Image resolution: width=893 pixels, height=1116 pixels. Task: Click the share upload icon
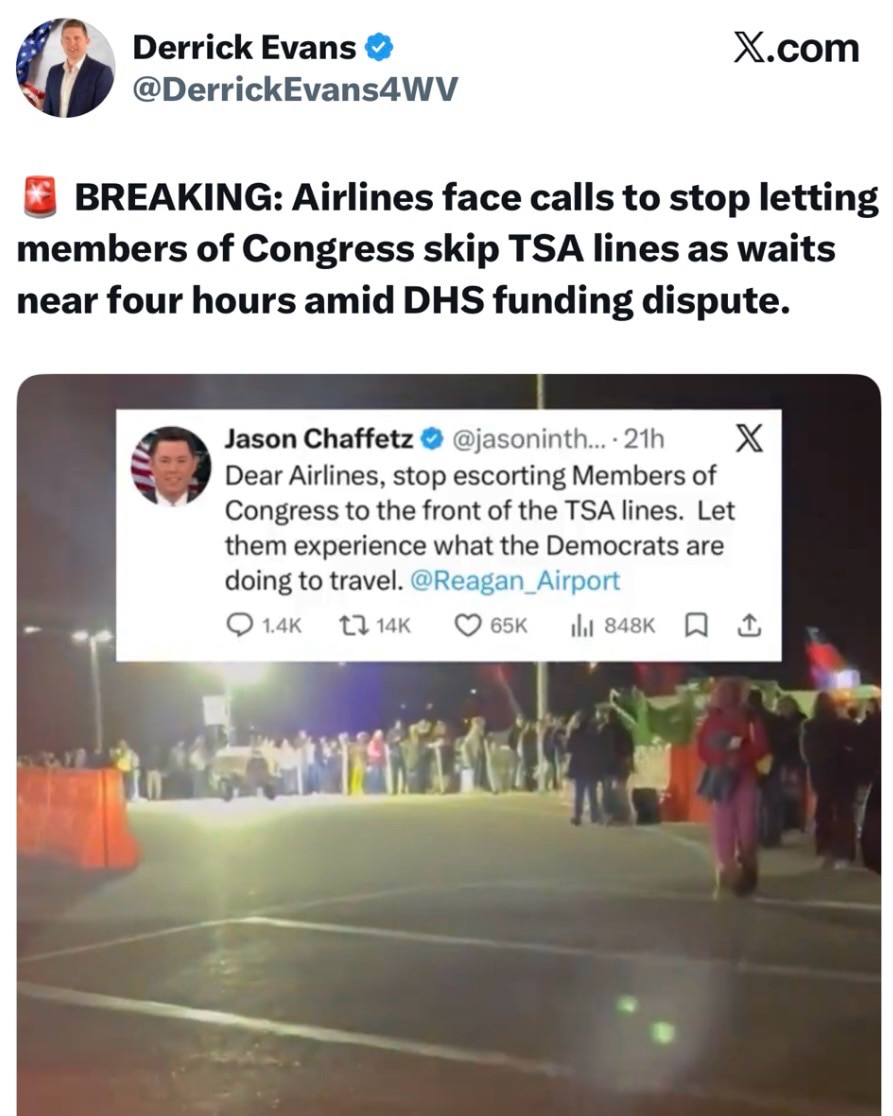(x=749, y=626)
